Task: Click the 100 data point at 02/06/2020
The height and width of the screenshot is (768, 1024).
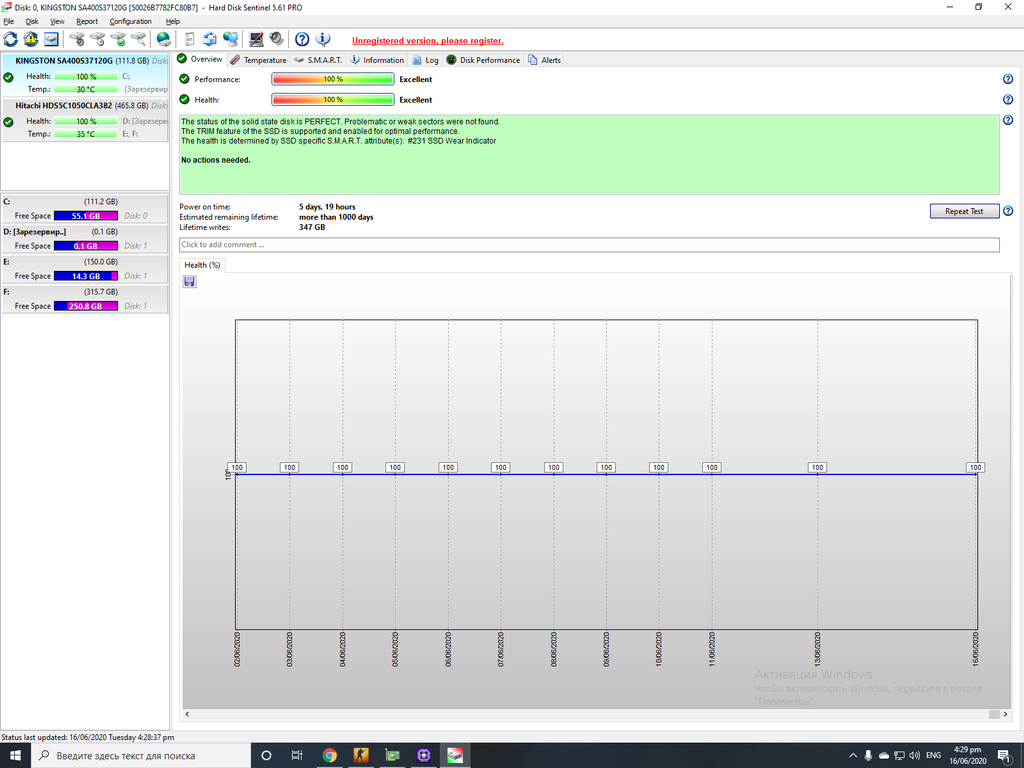Action: point(237,468)
